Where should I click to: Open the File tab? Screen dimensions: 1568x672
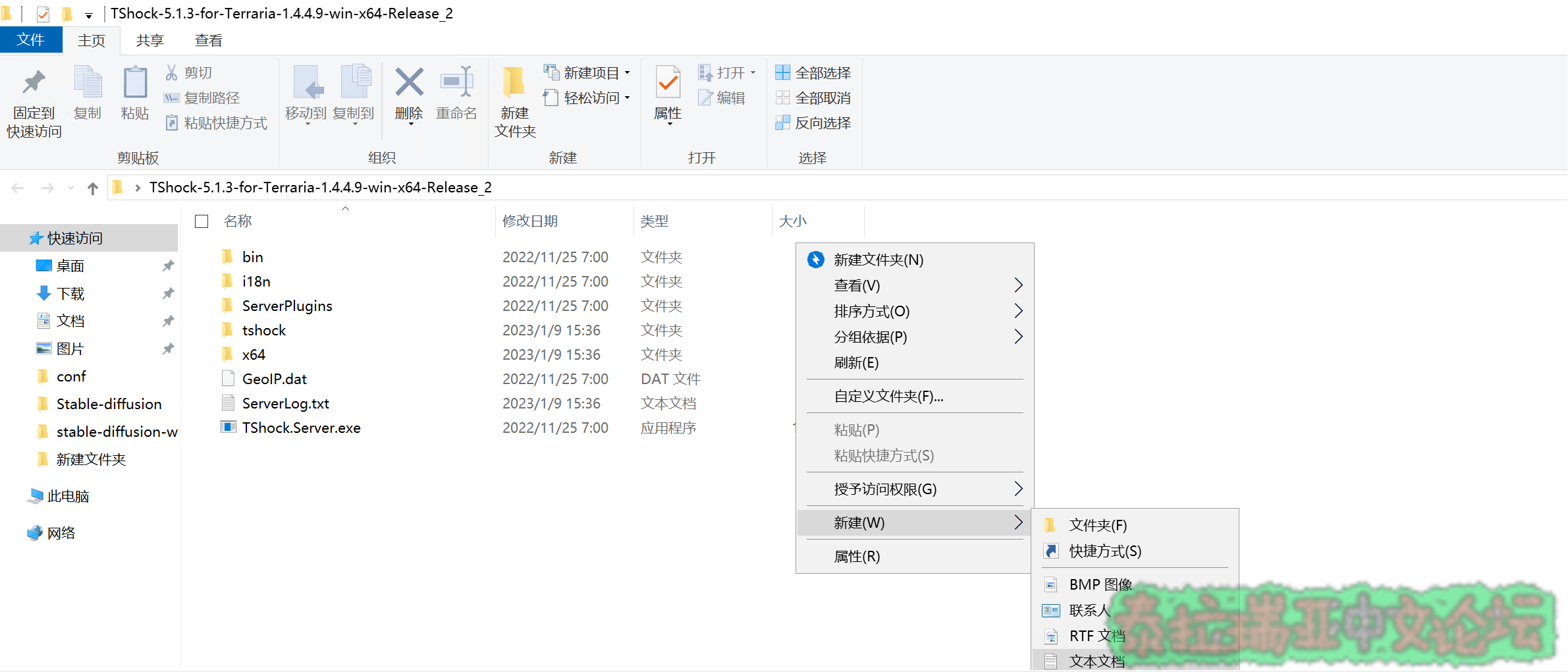31,40
